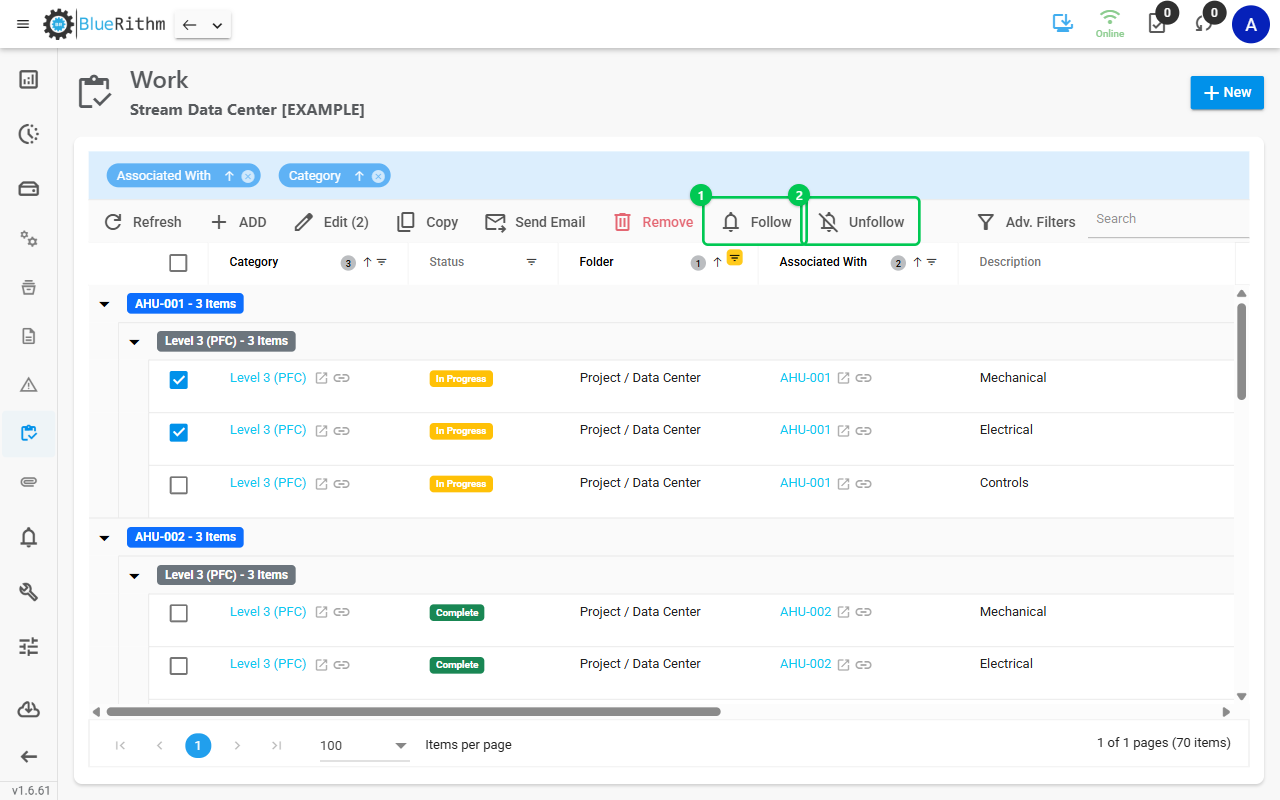Screen dimensions: 1280x800
Task: Collapse Level 3 (PFC) group under AHU-001
Action: pyautogui.click(x=134, y=342)
